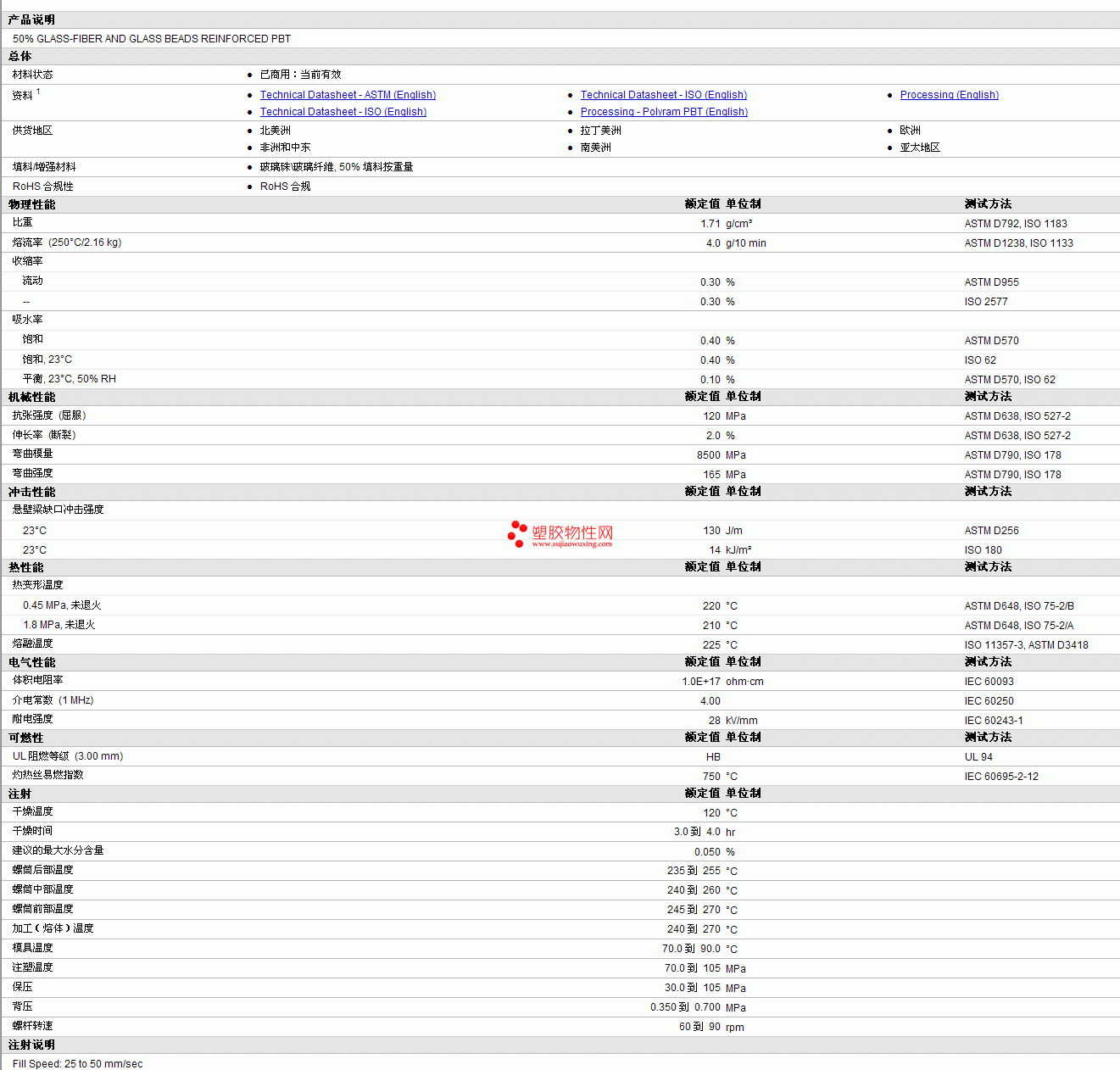Click the 北美洲 region entry
This screenshot has width=1120, height=1070.
276,131
